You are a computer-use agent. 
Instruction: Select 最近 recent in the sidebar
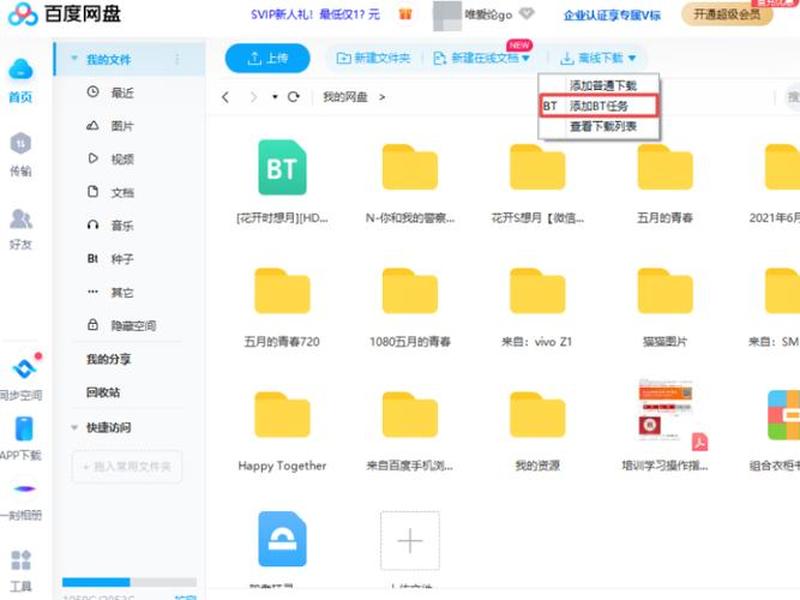(122, 93)
